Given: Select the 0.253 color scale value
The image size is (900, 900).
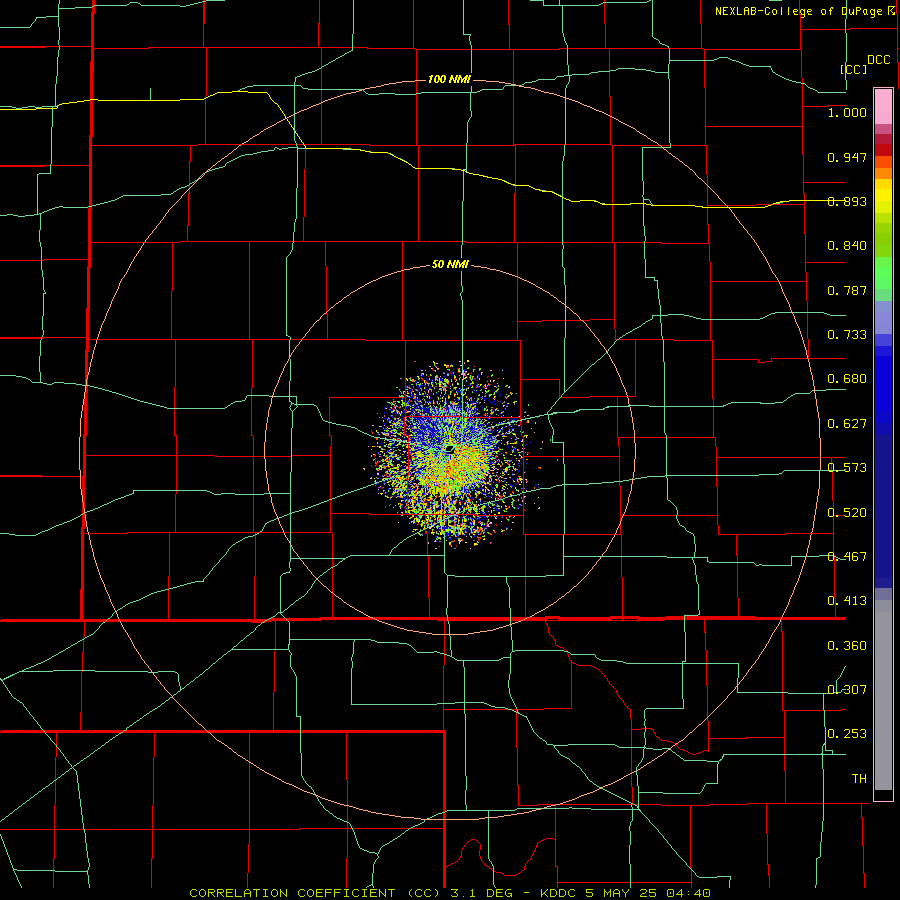Looking at the screenshot, I should 847,734.
